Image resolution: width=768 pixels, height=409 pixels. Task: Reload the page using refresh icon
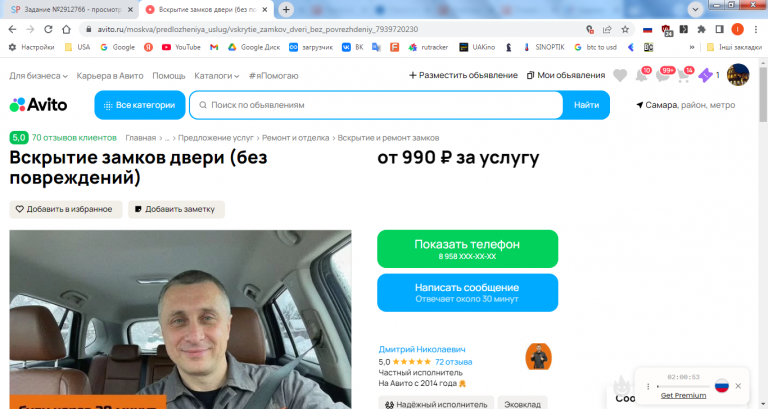point(48,29)
